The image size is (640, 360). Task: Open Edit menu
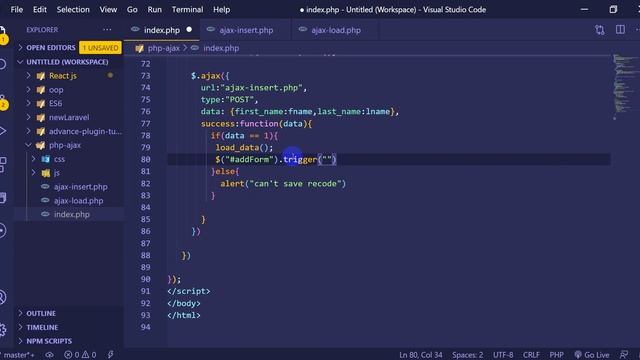(x=40, y=9)
